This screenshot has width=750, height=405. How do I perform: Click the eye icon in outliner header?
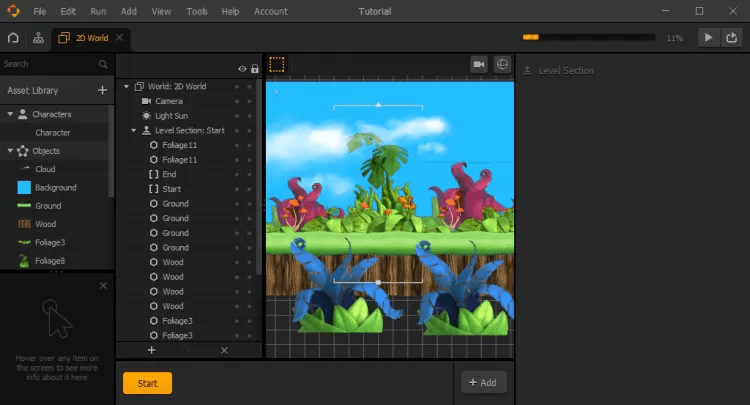pos(242,68)
